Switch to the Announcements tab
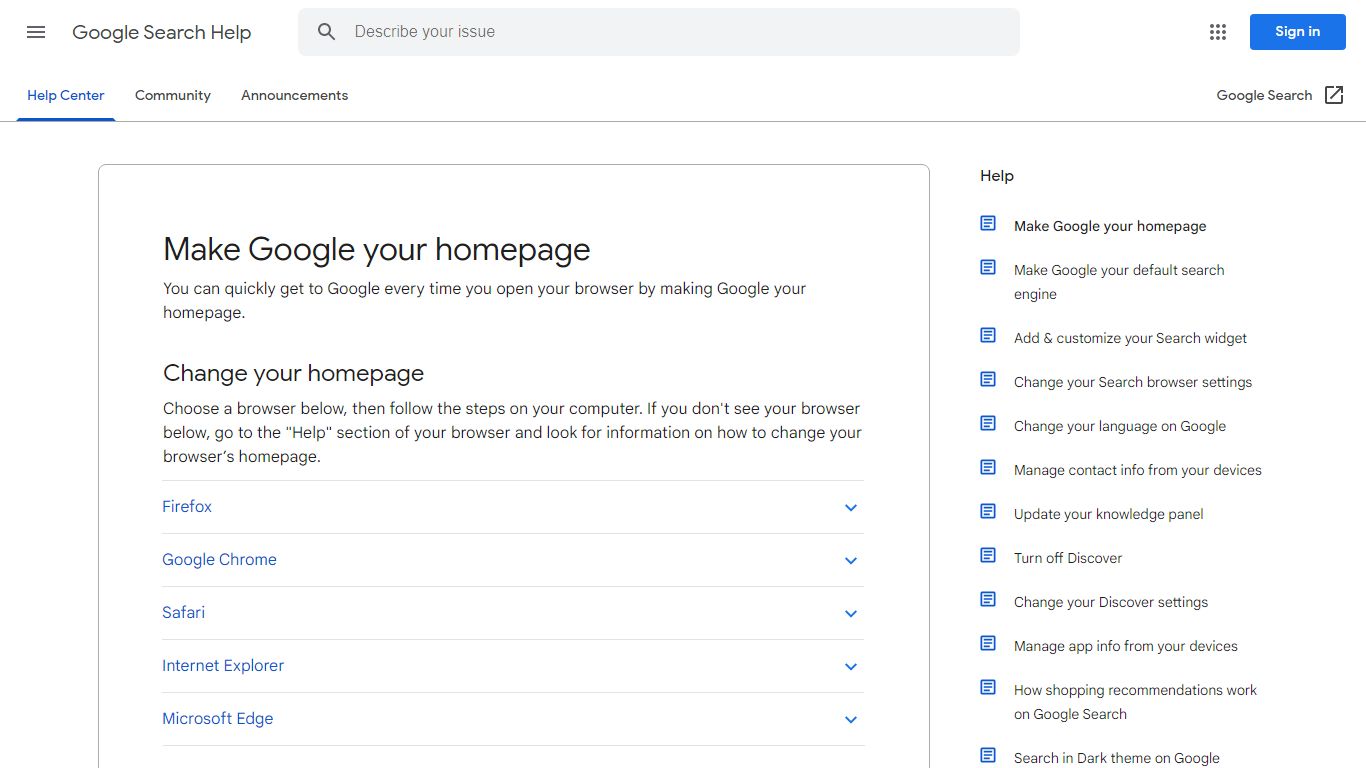 pyautogui.click(x=295, y=96)
